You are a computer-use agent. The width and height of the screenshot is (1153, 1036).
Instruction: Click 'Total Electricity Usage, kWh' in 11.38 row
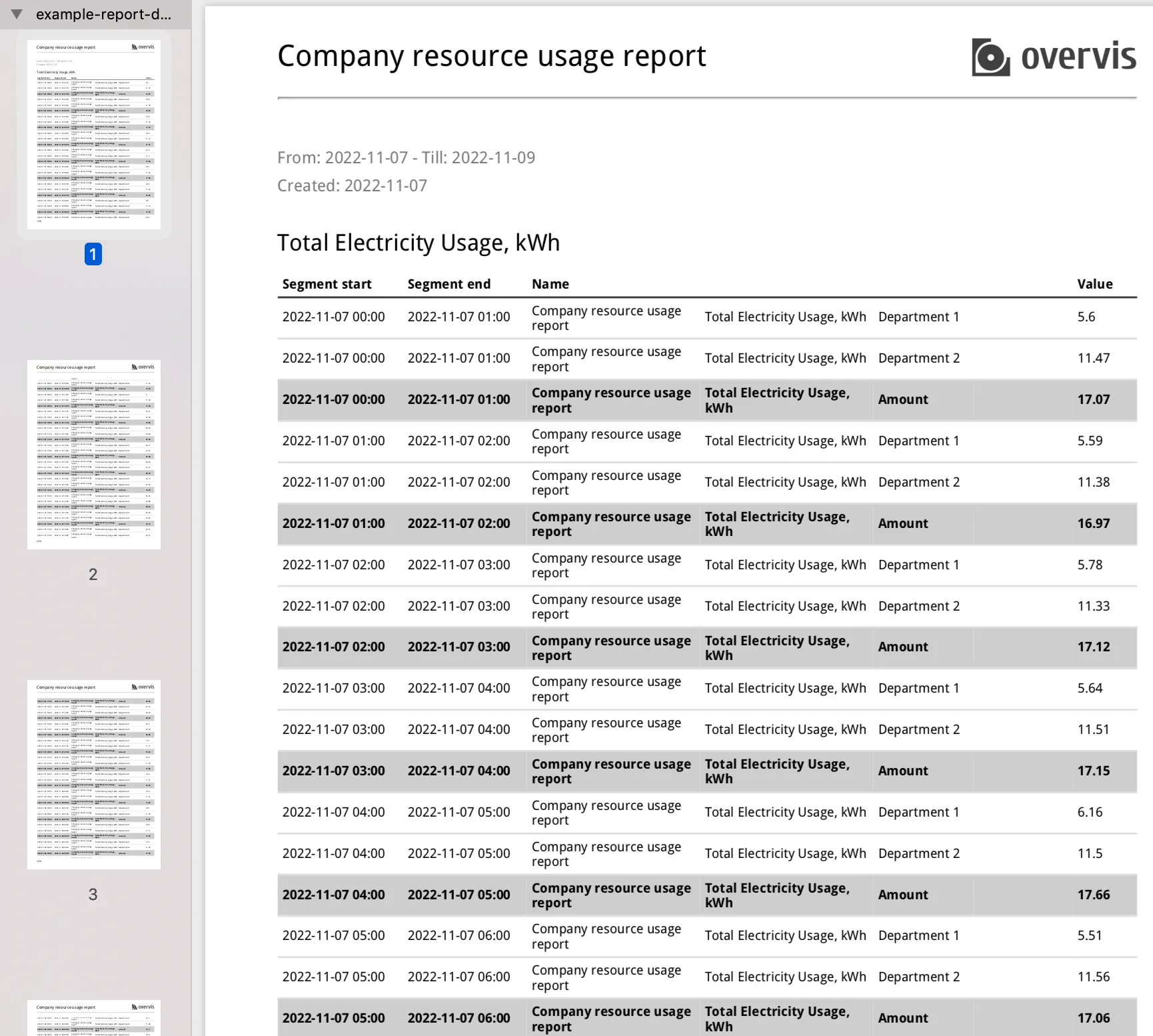click(785, 482)
